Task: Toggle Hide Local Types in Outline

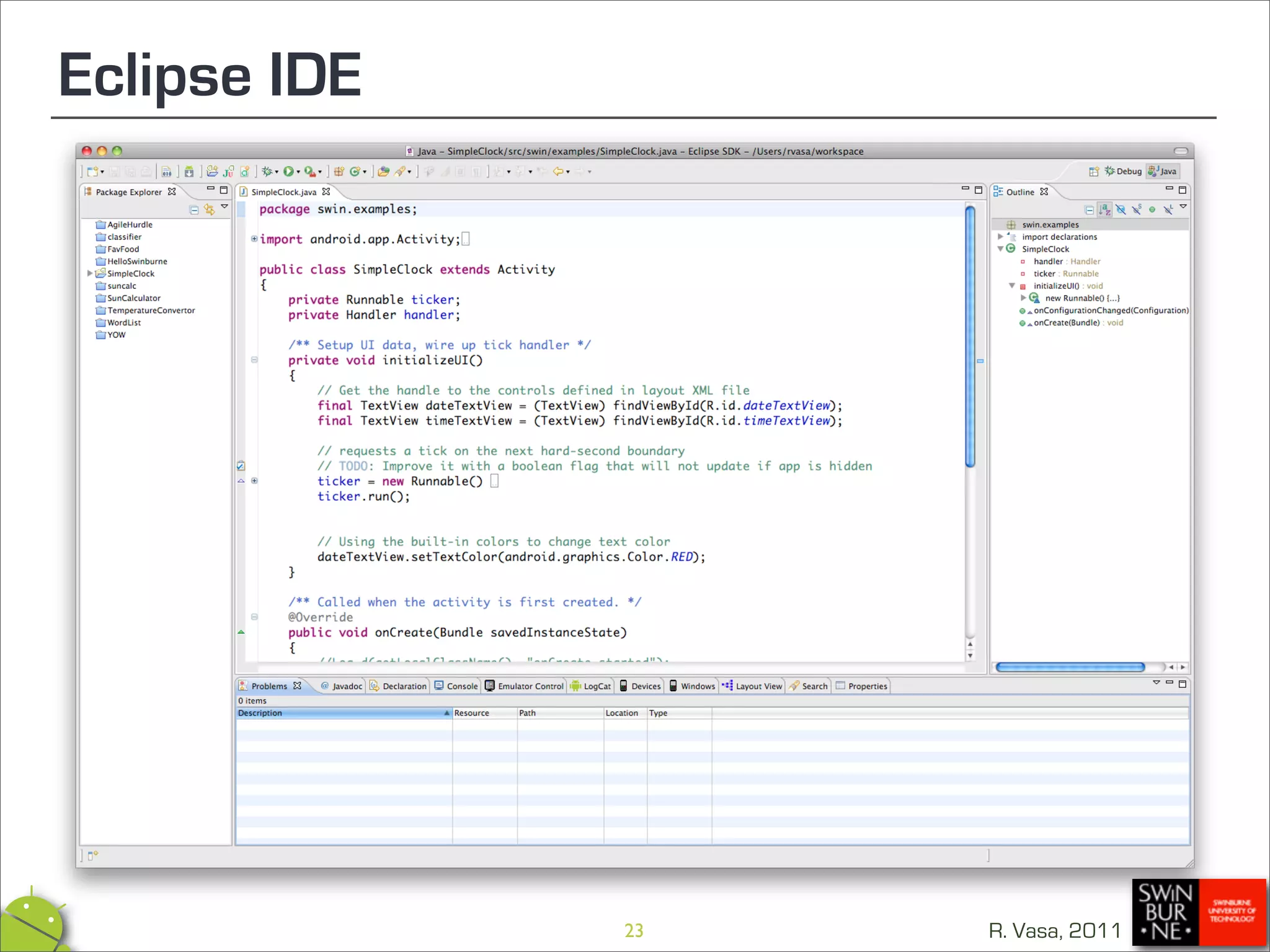Action: [1168, 209]
